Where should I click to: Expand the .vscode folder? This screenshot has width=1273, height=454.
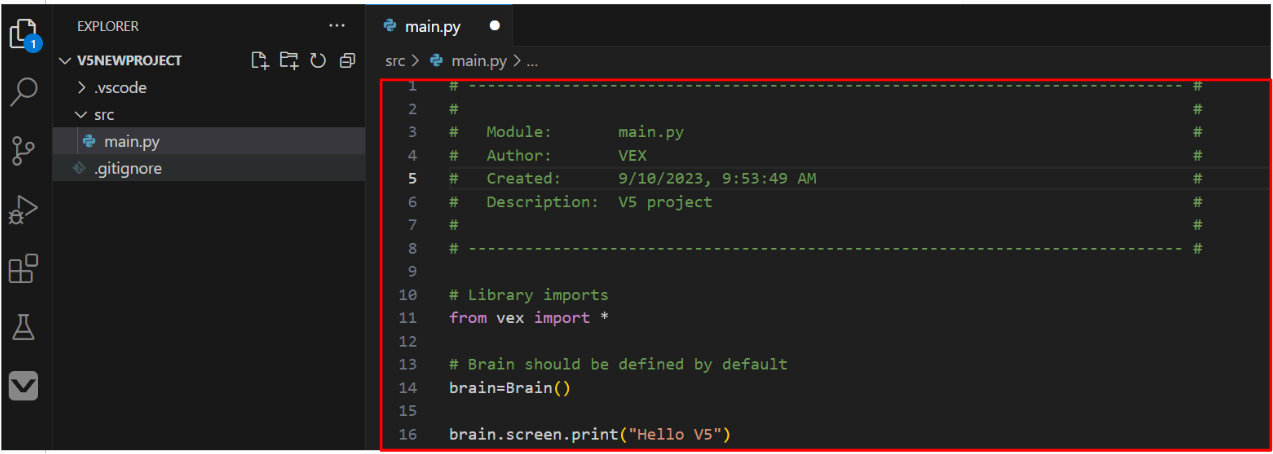click(x=120, y=88)
